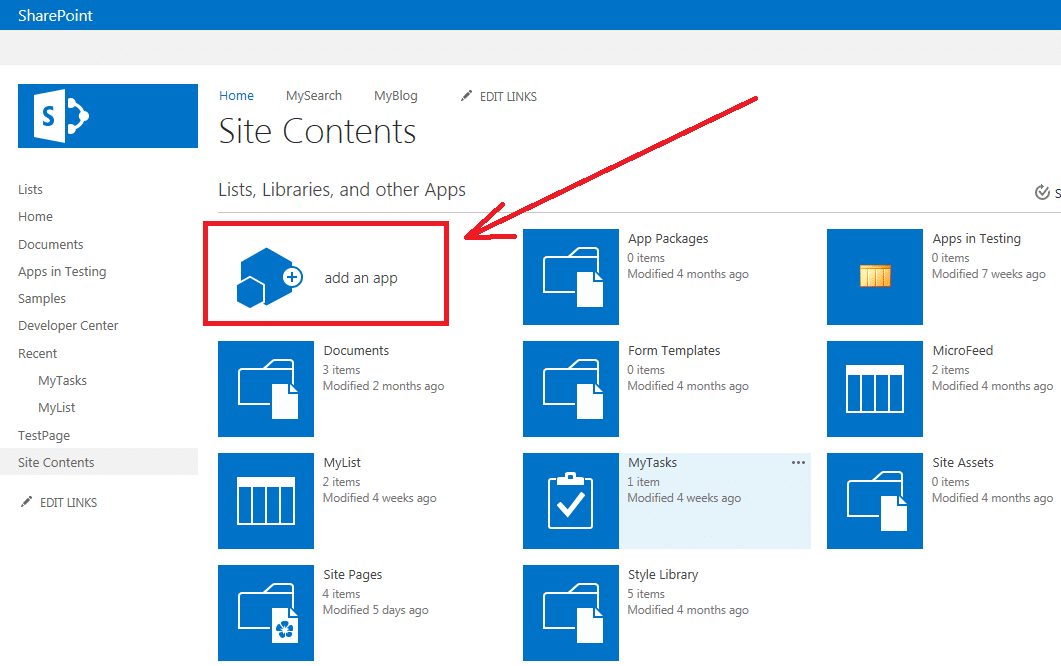Click the Apps in Testing tile title
The width and height of the screenshot is (1061, 666).
(x=976, y=238)
